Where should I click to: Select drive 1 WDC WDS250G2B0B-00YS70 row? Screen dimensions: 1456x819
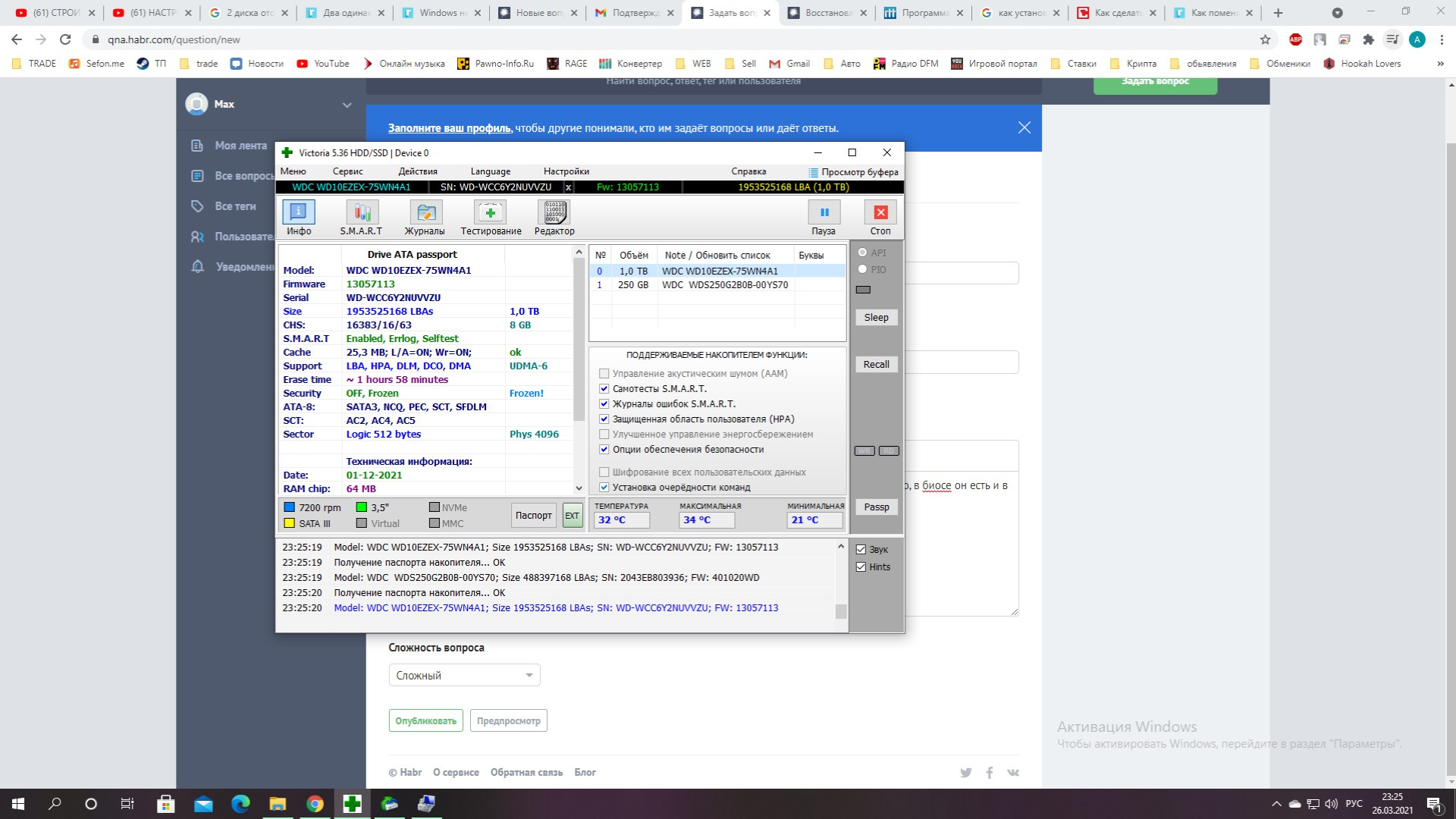point(717,285)
